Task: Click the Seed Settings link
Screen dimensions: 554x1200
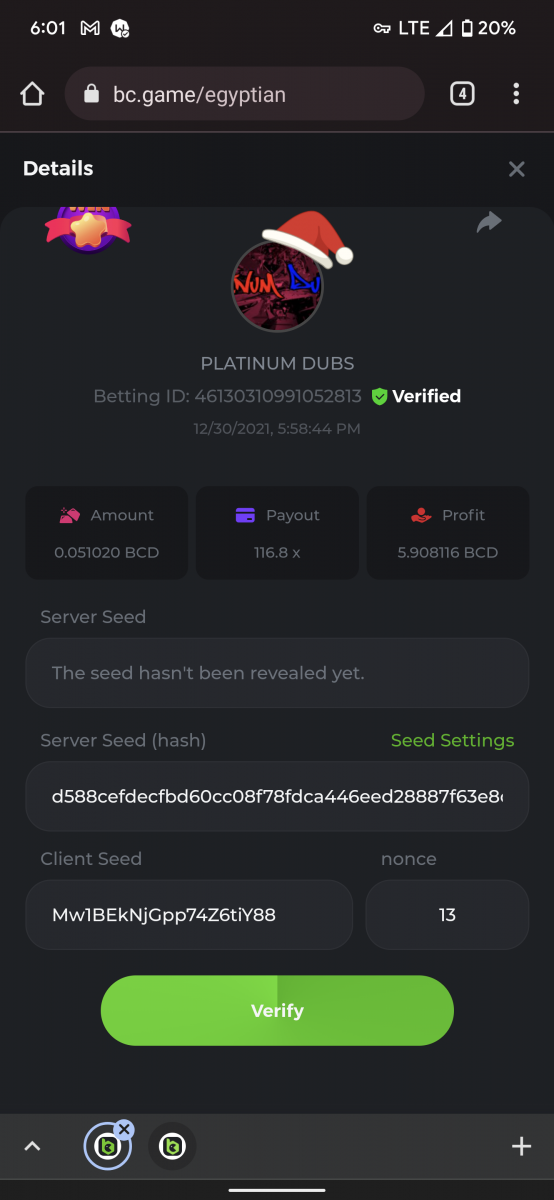Action: (x=452, y=741)
